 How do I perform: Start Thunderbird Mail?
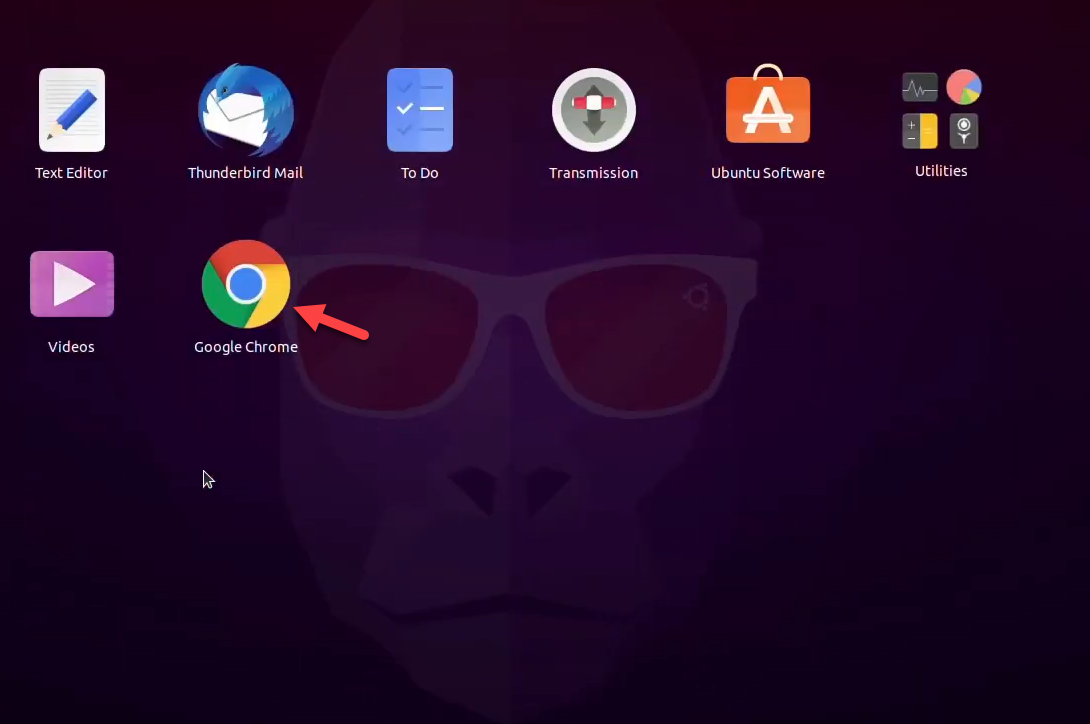245,110
